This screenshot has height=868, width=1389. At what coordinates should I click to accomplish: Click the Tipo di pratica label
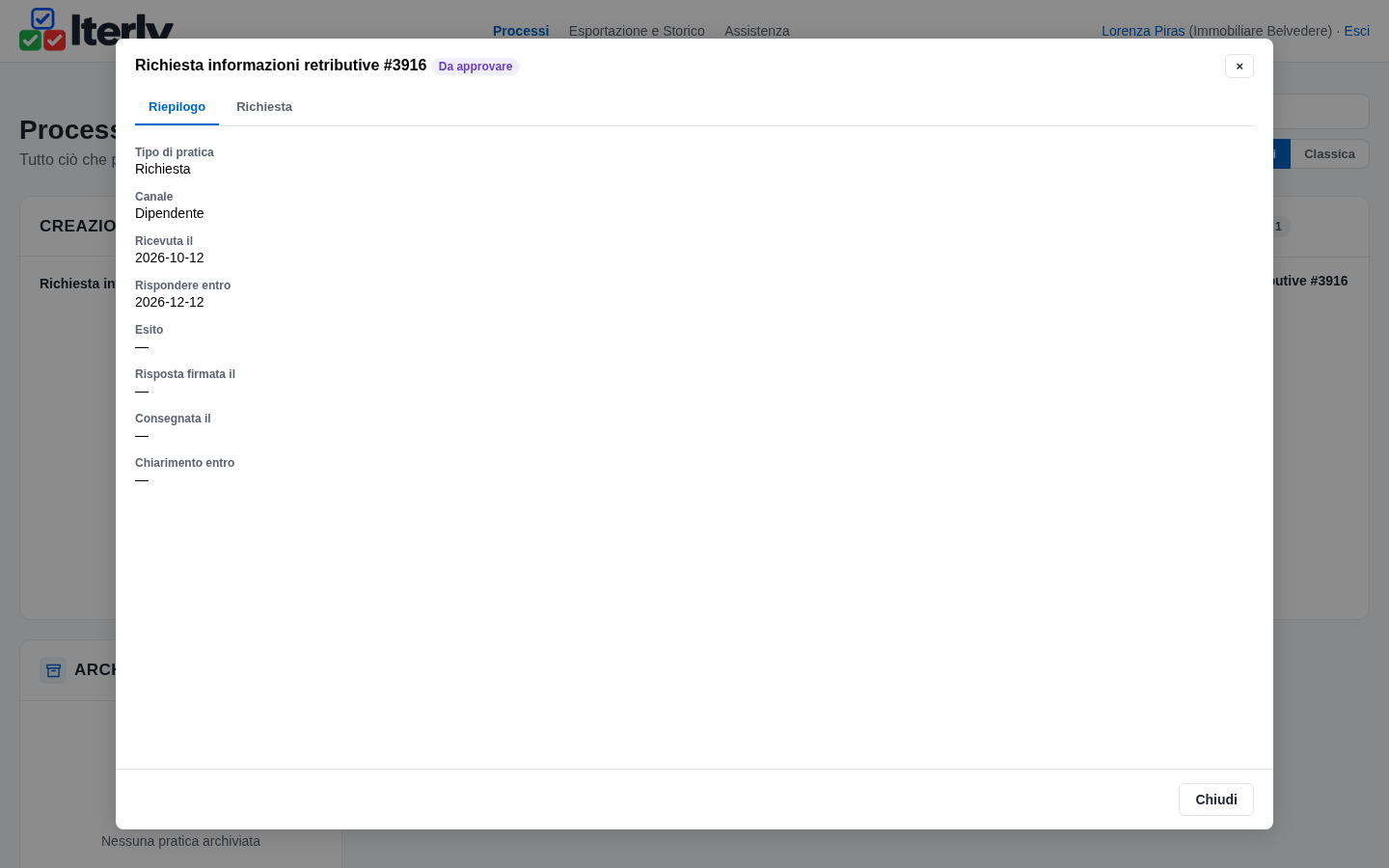point(175,152)
